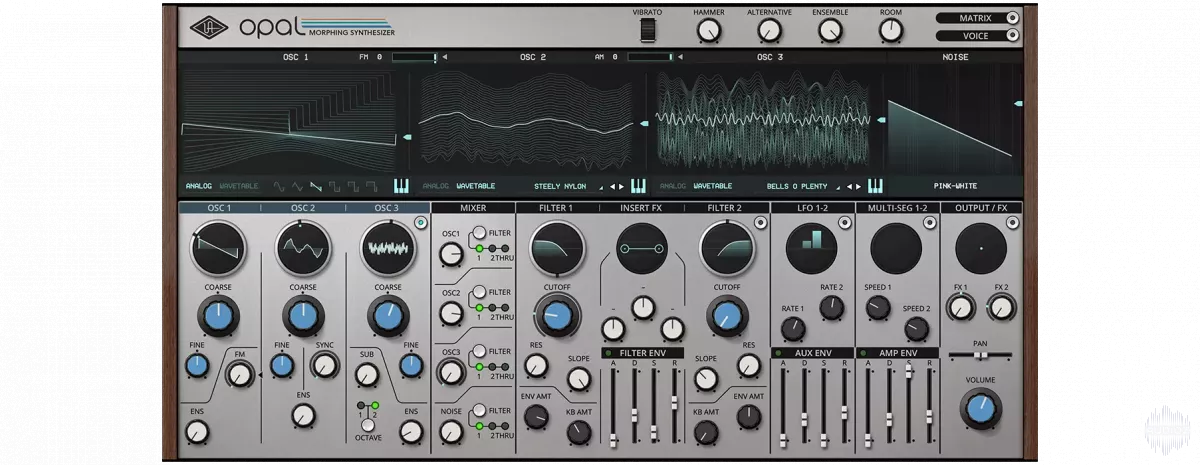The width and height of the screenshot is (1200, 465).
Task: Set OSC 1 to Wavetable mode
Action: point(238,186)
